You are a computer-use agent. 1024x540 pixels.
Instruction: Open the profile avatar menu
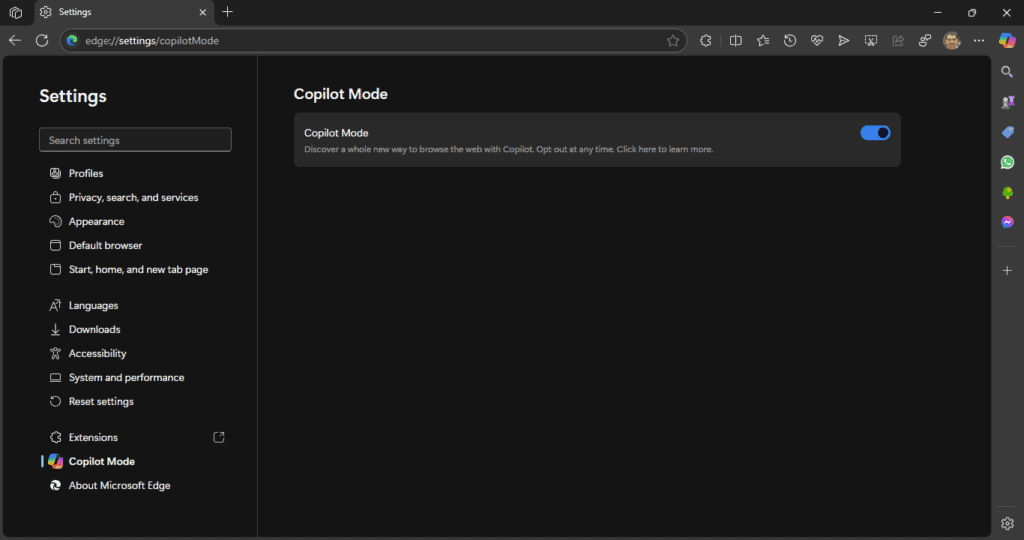pos(952,40)
